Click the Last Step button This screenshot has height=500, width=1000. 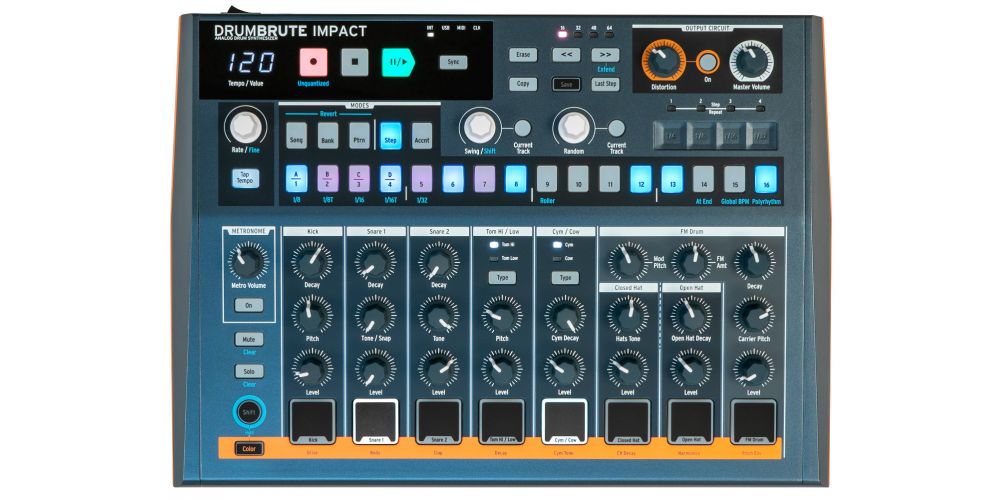[605, 84]
